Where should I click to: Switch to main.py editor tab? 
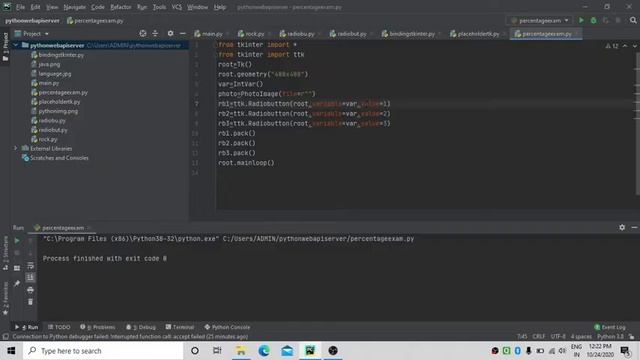point(209,34)
